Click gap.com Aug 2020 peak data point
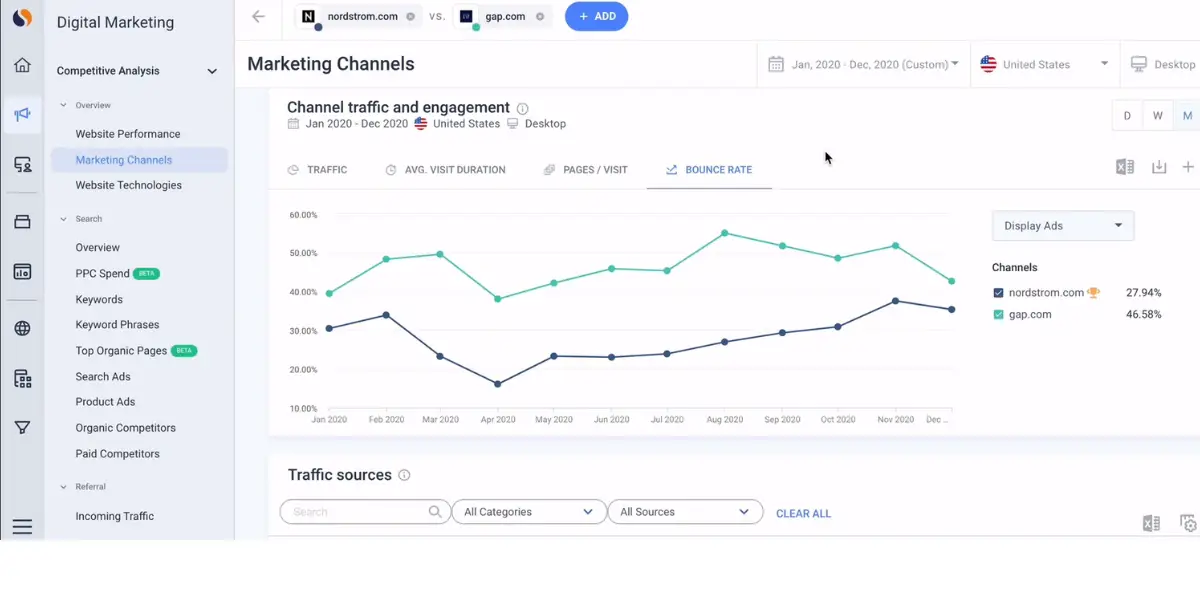This screenshot has width=1200, height=600. [724, 233]
